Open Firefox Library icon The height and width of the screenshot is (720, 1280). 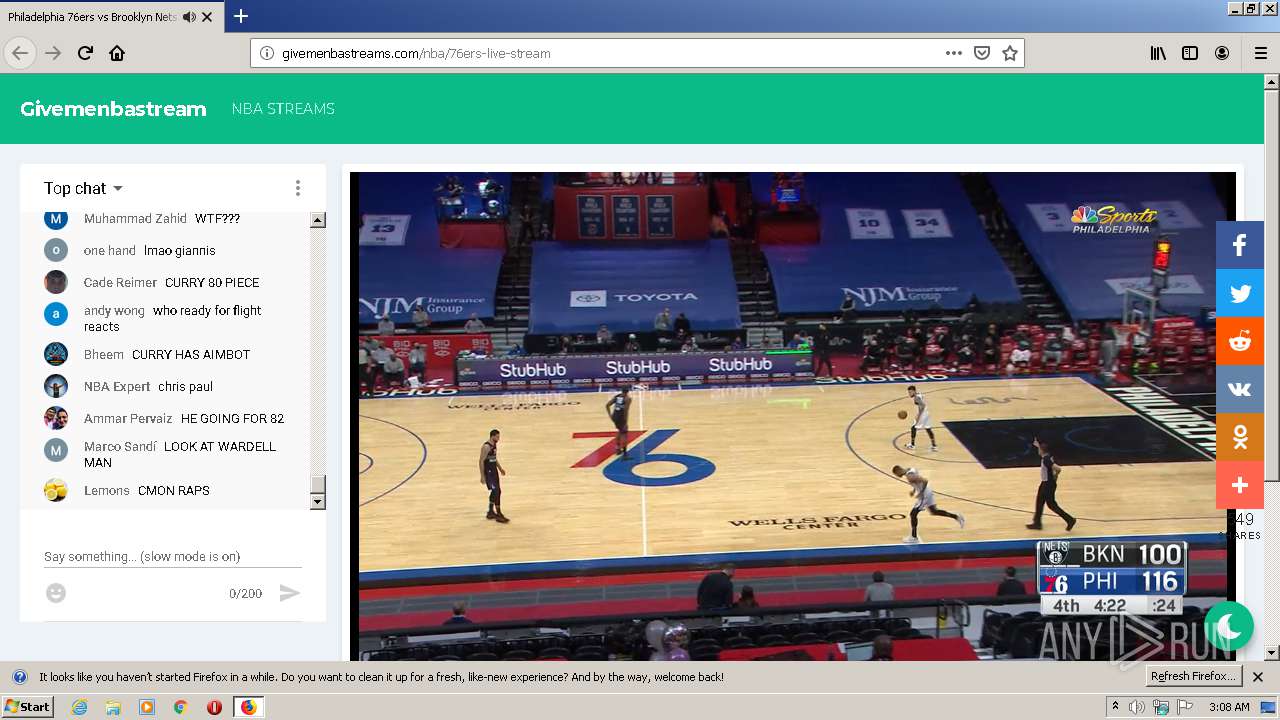[1158, 53]
